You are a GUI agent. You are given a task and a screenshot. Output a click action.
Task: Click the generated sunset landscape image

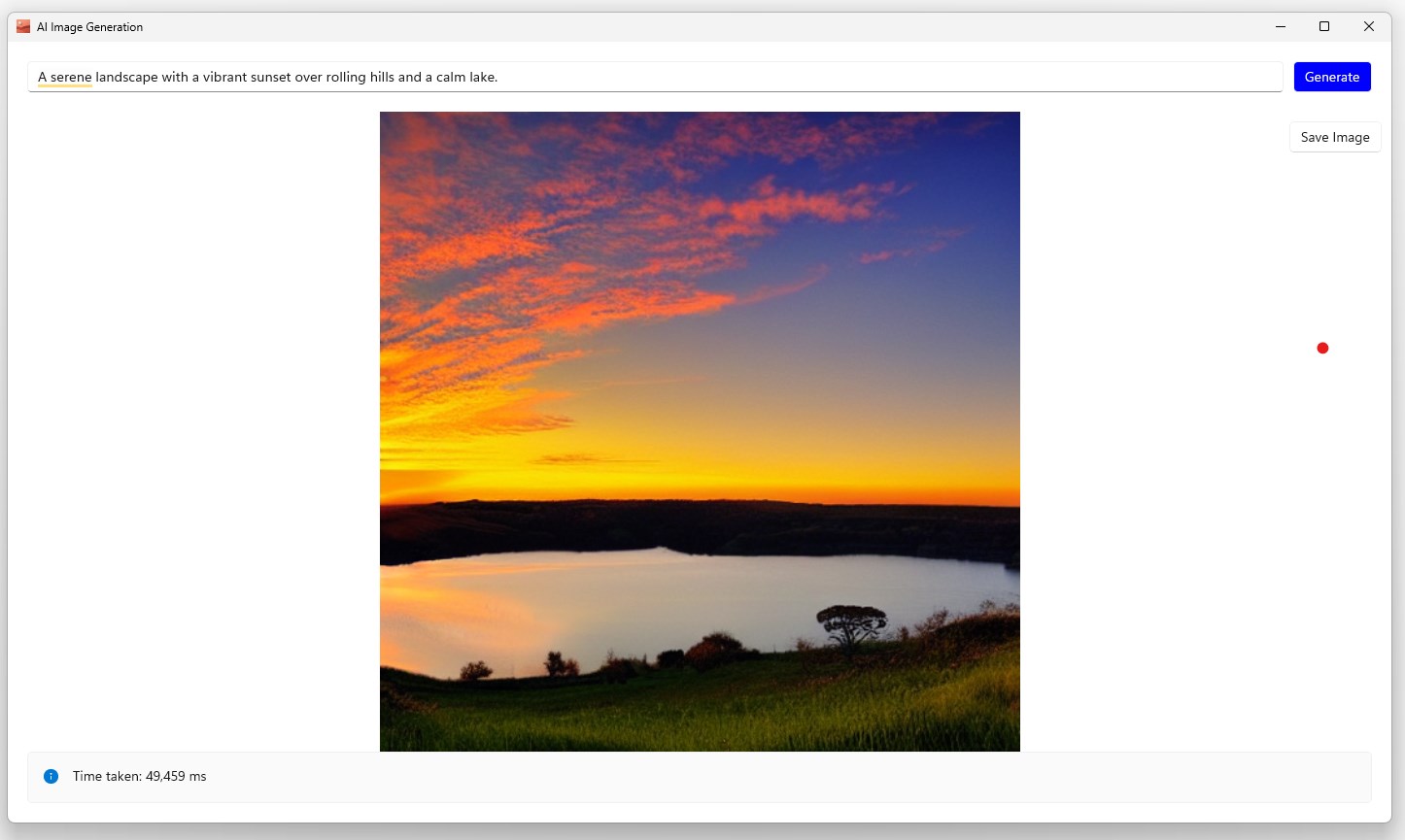[700, 427]
